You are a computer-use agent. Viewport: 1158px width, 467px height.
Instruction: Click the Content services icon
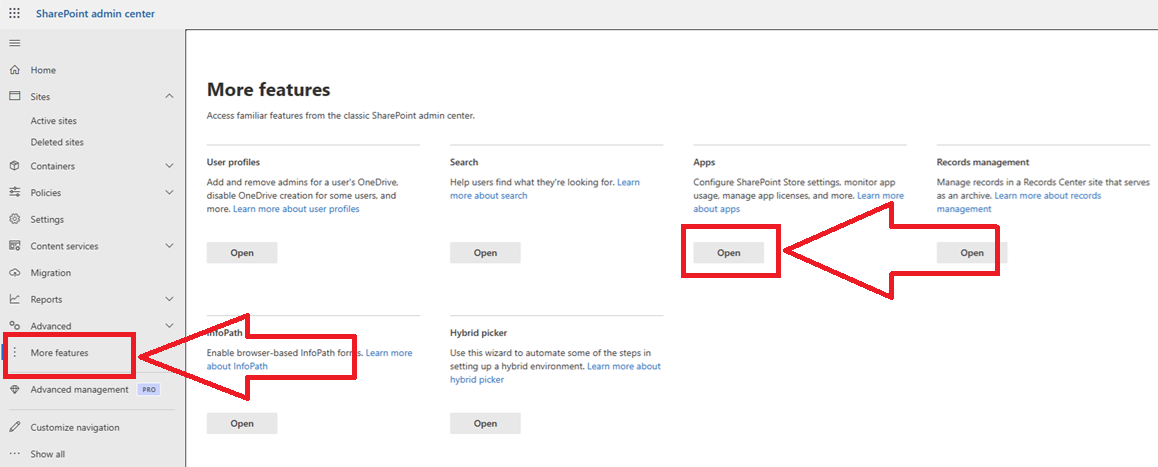point(14,246)
